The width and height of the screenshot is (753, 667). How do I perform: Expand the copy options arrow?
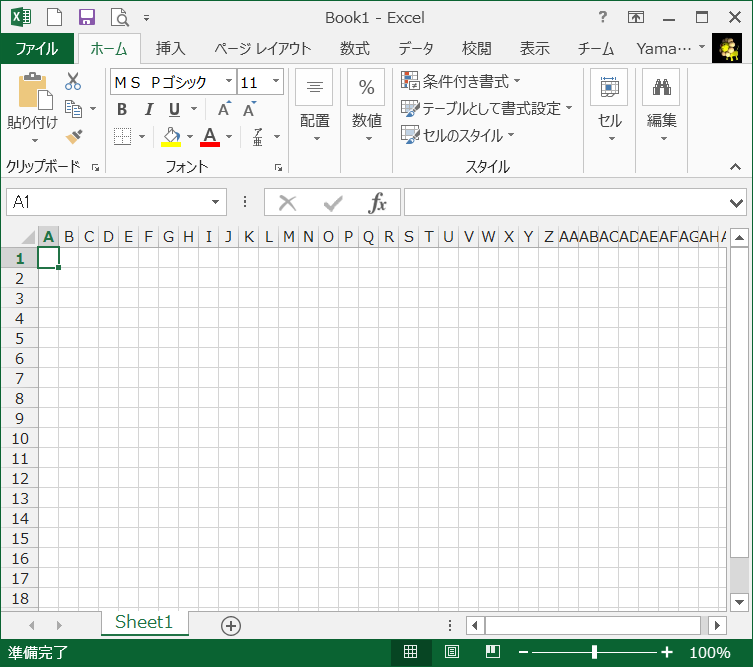93,109
